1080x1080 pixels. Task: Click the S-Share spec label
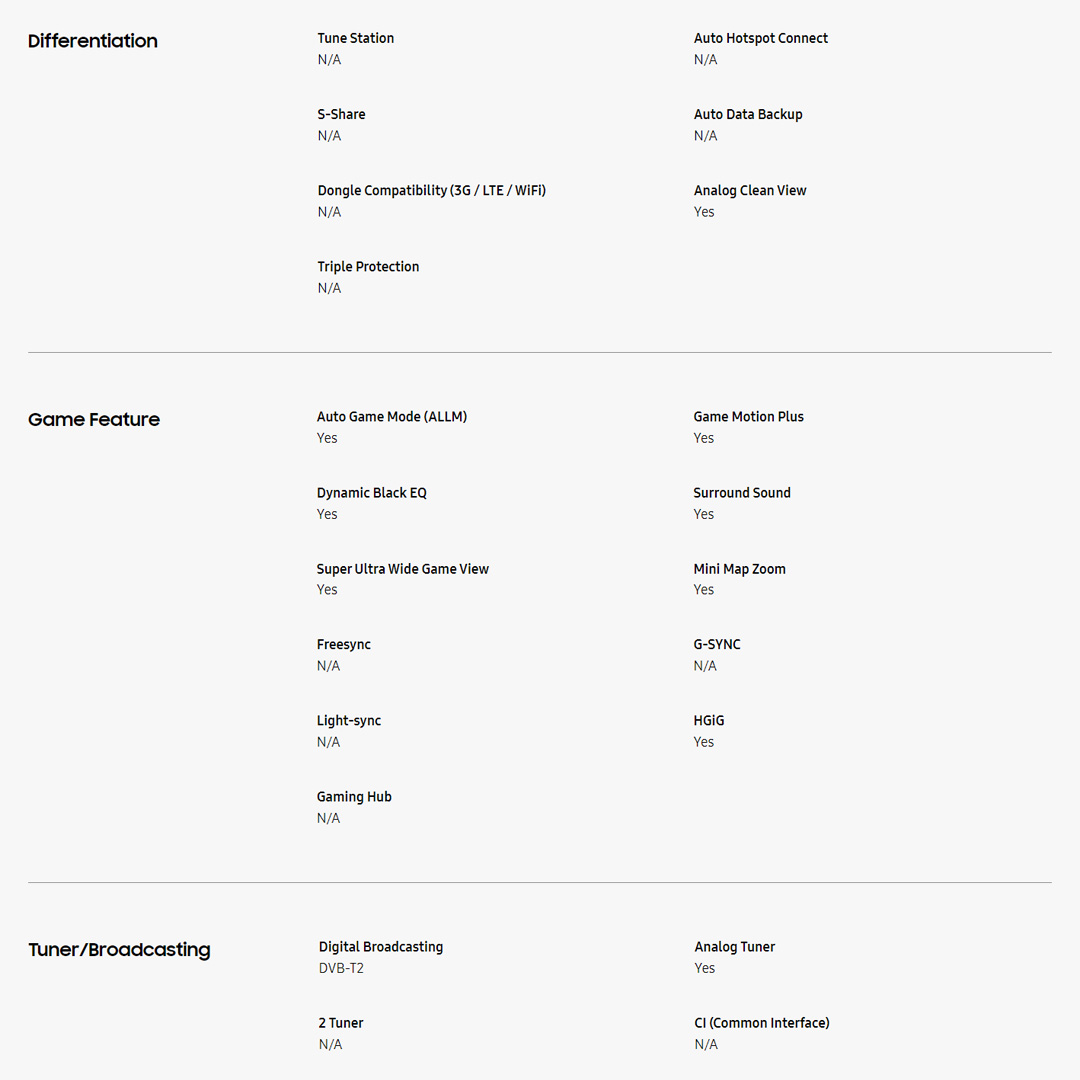(x=341, y=114)
